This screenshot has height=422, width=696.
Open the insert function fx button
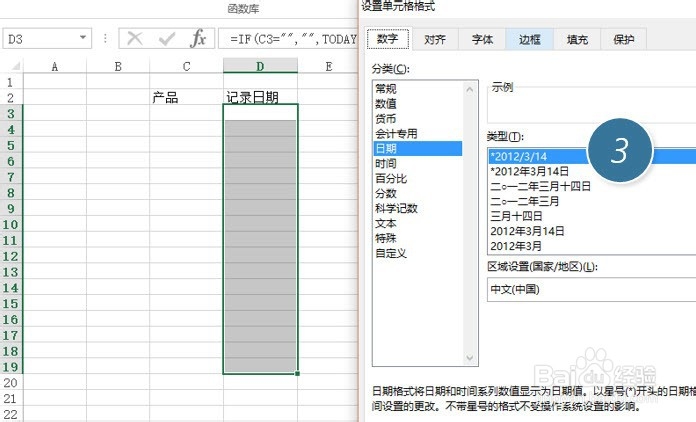(198, 39)
